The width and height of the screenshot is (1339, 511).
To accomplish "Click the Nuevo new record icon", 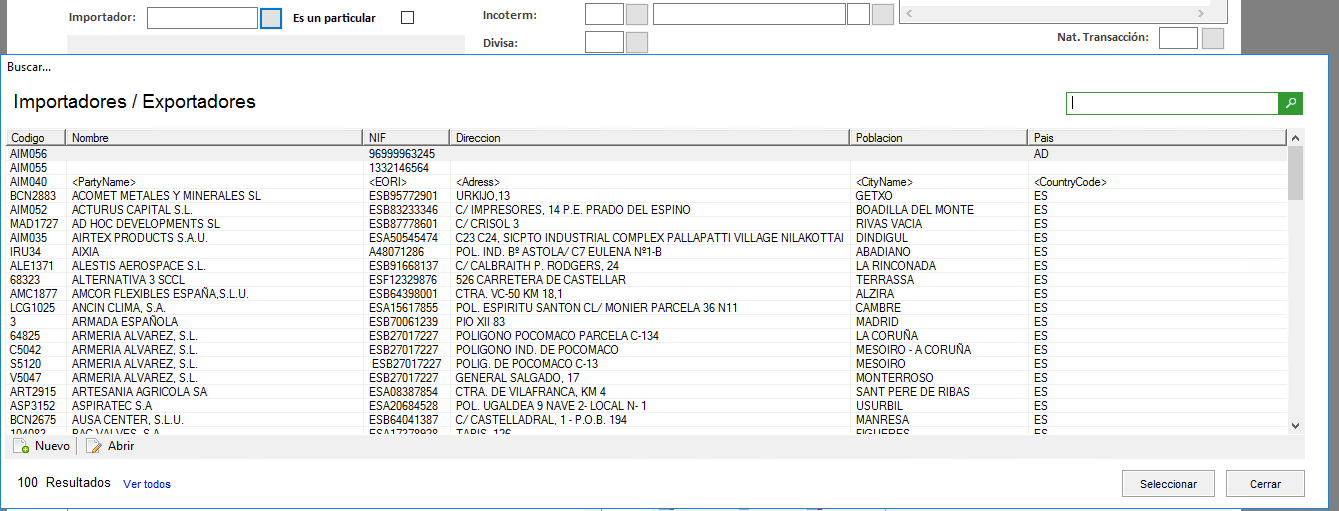I will (x=21, y=447).
